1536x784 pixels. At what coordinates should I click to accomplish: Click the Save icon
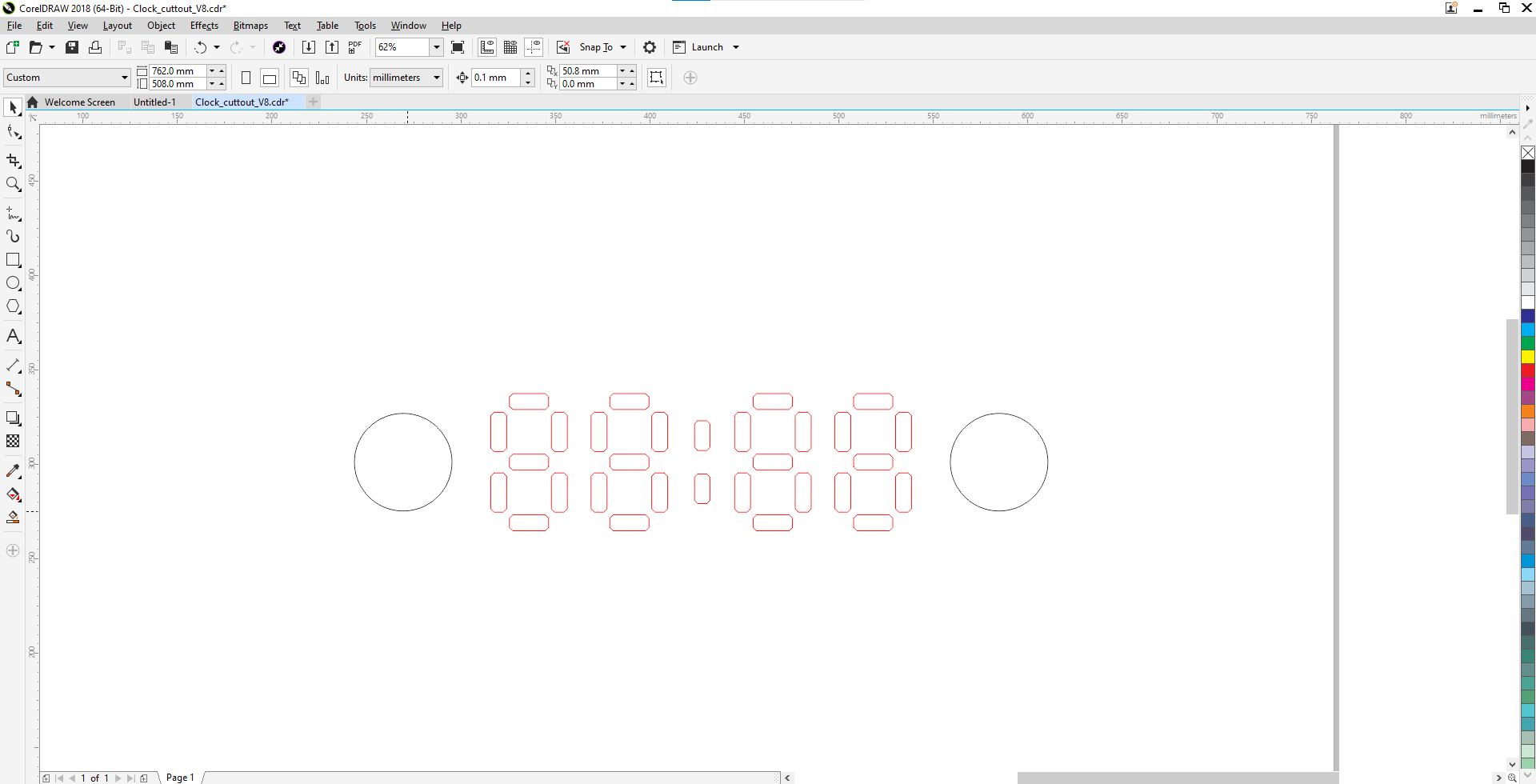pos(72,47)
